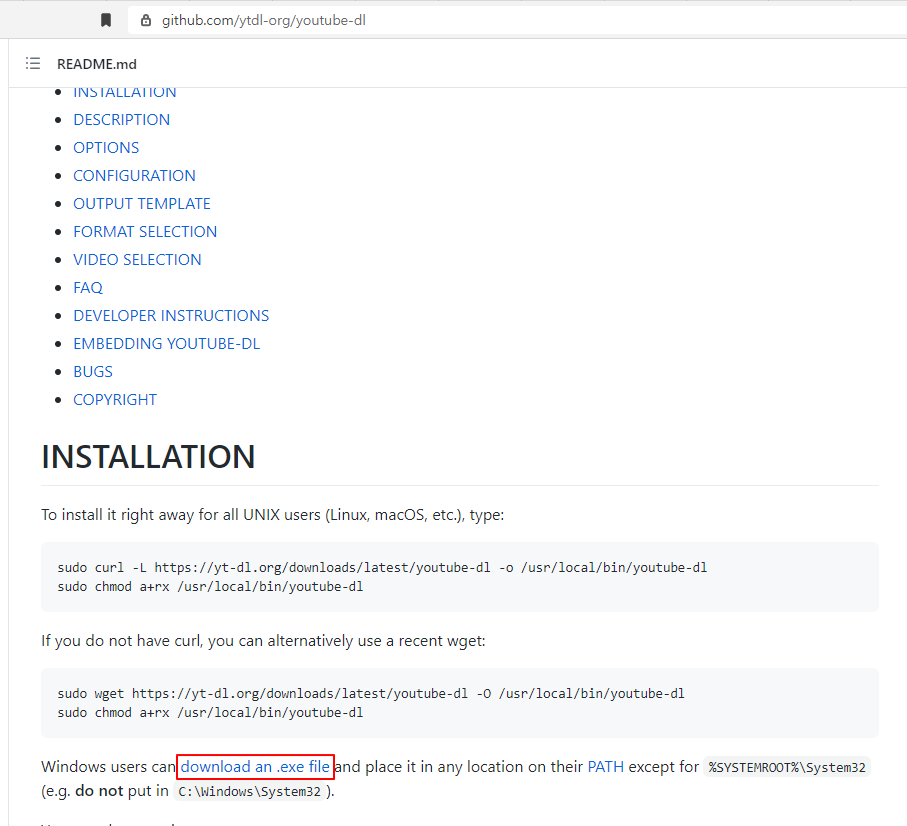The height and width of the screenshot is (826, 907).
Task: Click 'To install it right away' paragraph
Action: [x=272, y=515]
